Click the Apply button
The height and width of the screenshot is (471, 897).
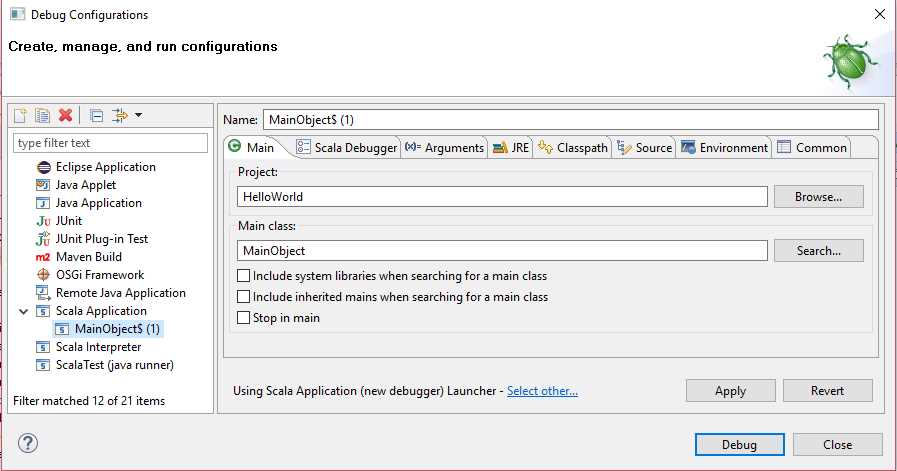(731, 391)
